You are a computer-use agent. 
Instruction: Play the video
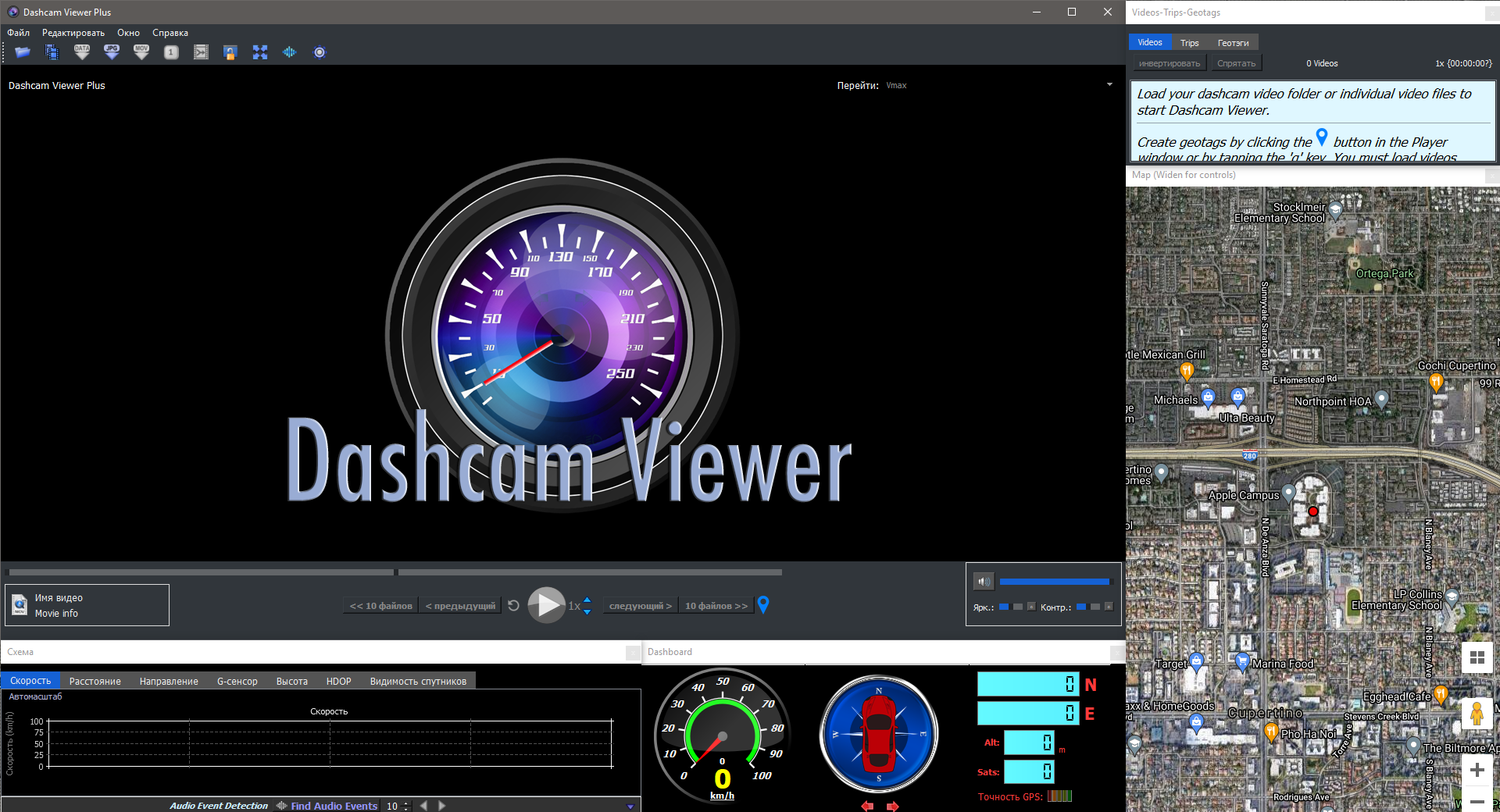point(547,605)
